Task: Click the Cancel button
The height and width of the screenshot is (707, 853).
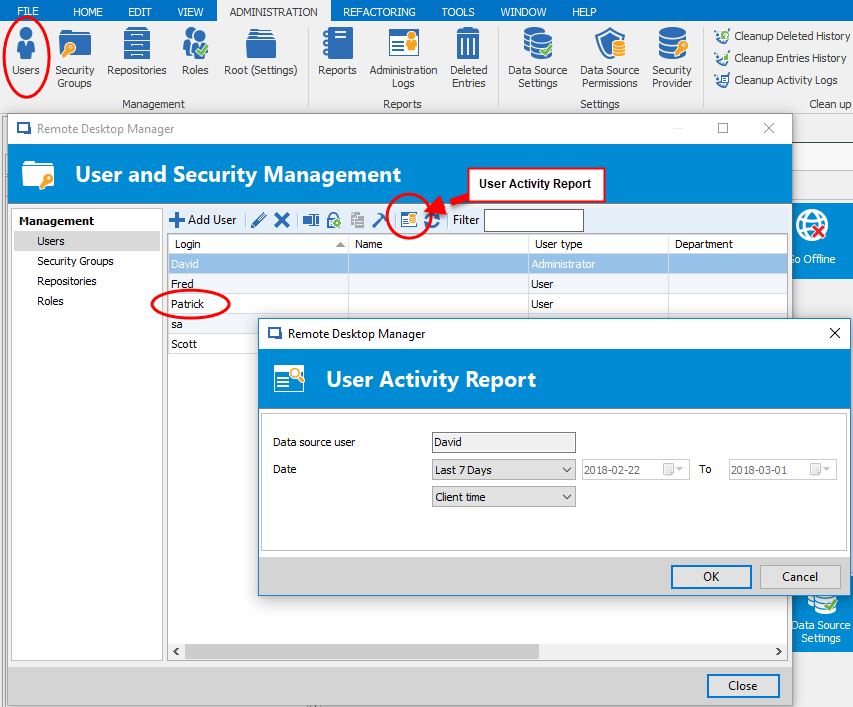Action: point(800,577)
